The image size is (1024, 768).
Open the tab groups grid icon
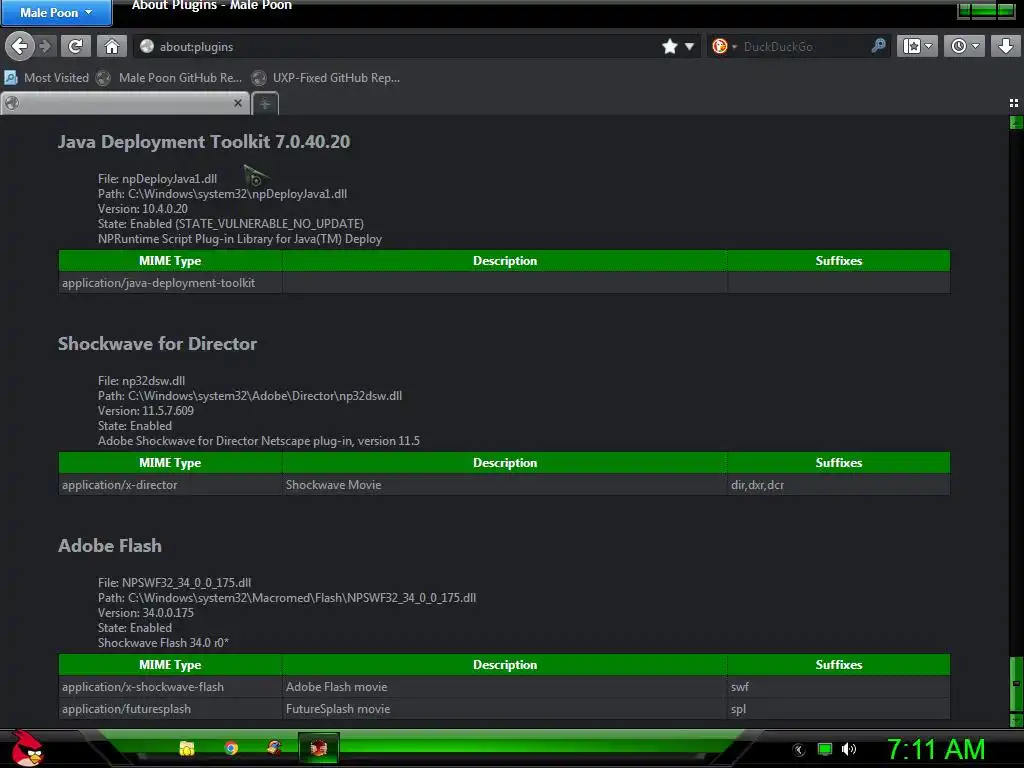click(x=1014, y=103)
